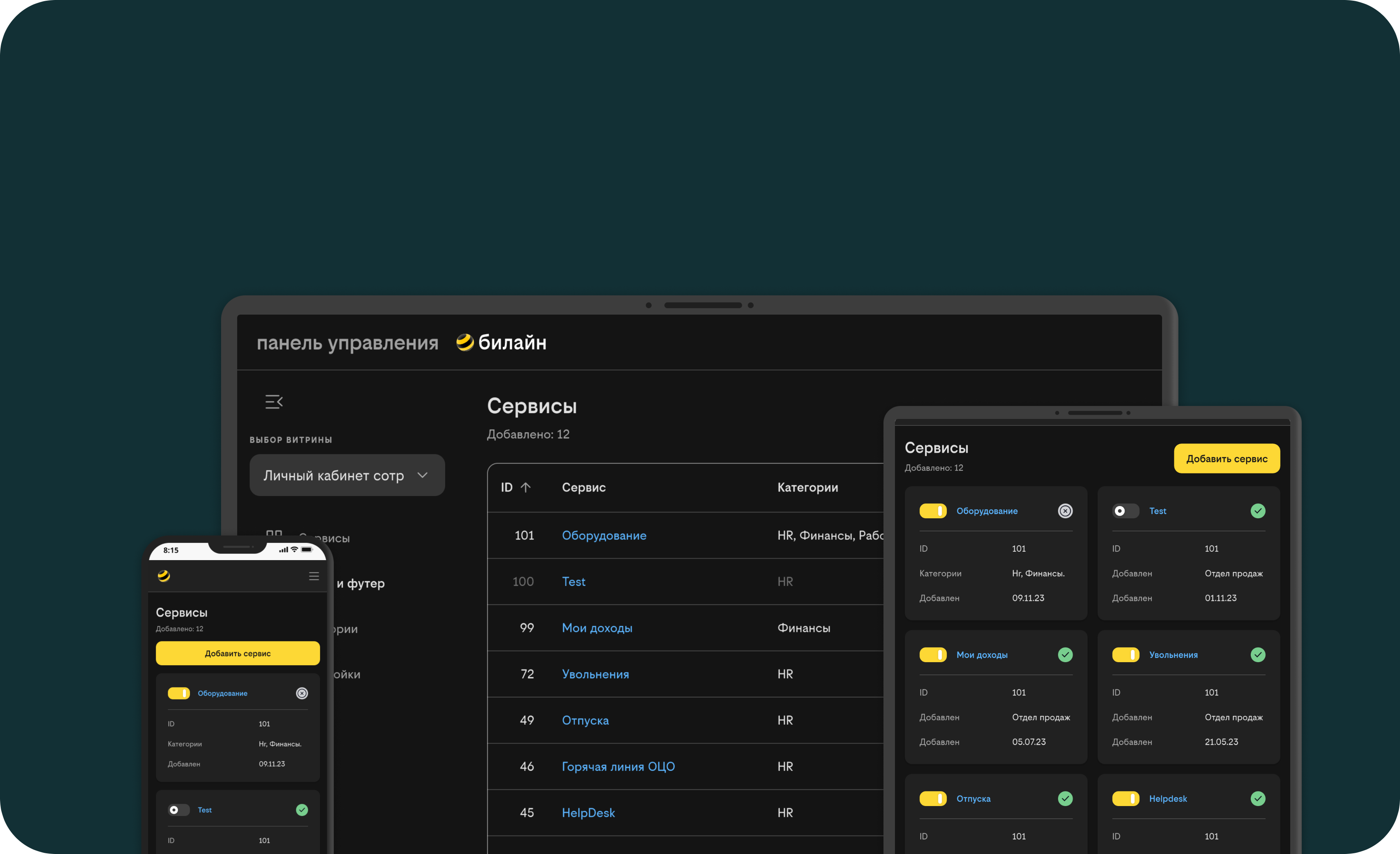The image size is (1400, 854).
Task: Open Сервисы item in laptop sidebar
Action: [x=309, y=537]
